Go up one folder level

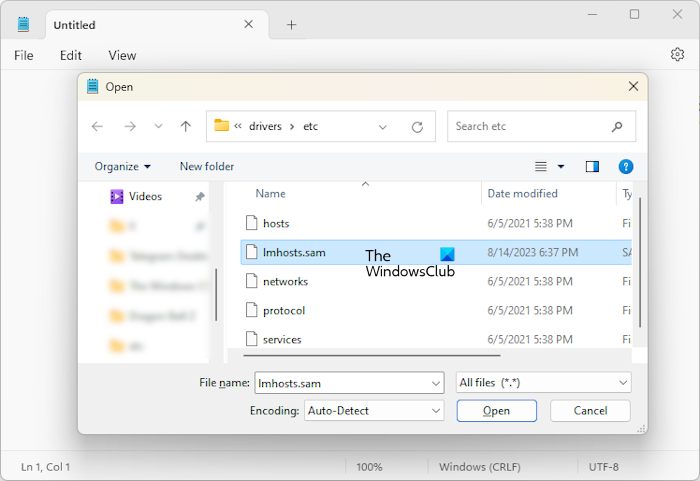[x=185, y=127]
